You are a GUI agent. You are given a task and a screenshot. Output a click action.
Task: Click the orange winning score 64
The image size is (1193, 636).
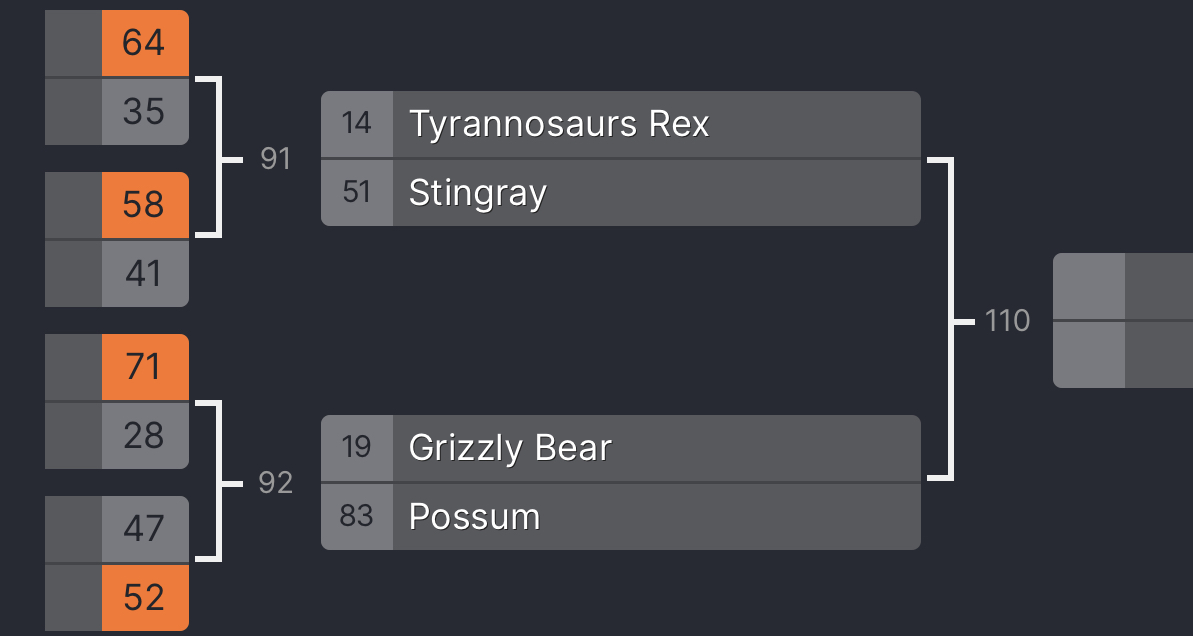144,43
